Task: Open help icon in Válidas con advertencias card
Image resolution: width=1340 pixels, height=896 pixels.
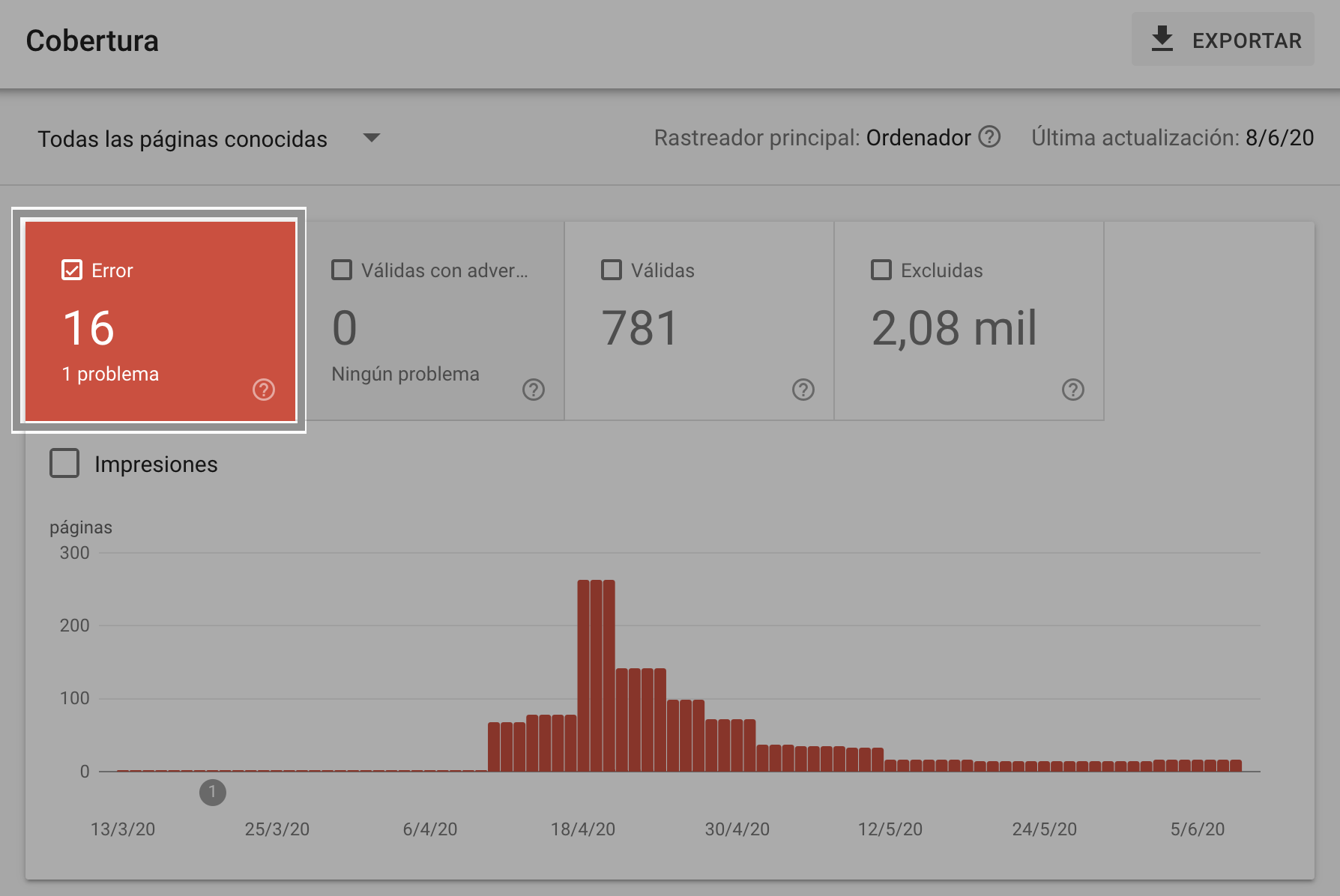Action: 533,390
